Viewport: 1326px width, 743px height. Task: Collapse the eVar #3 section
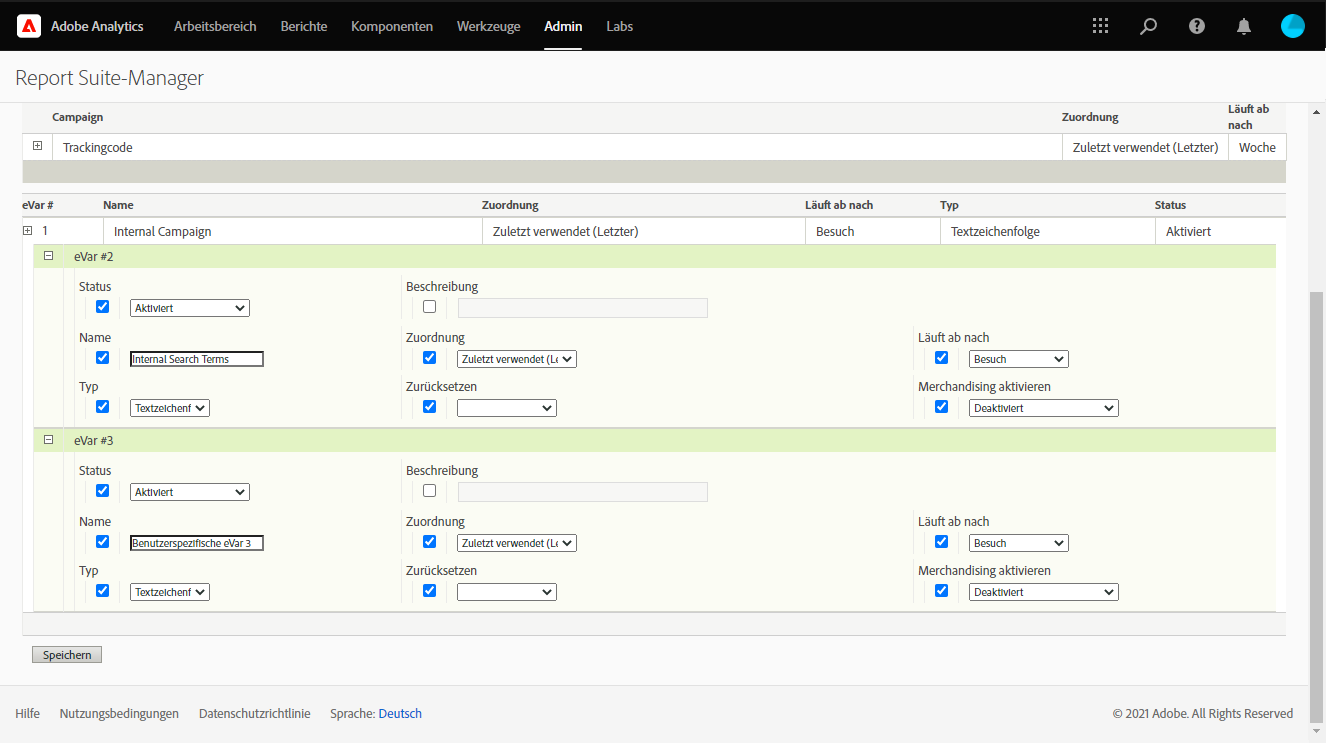click(x=48, y=440)
